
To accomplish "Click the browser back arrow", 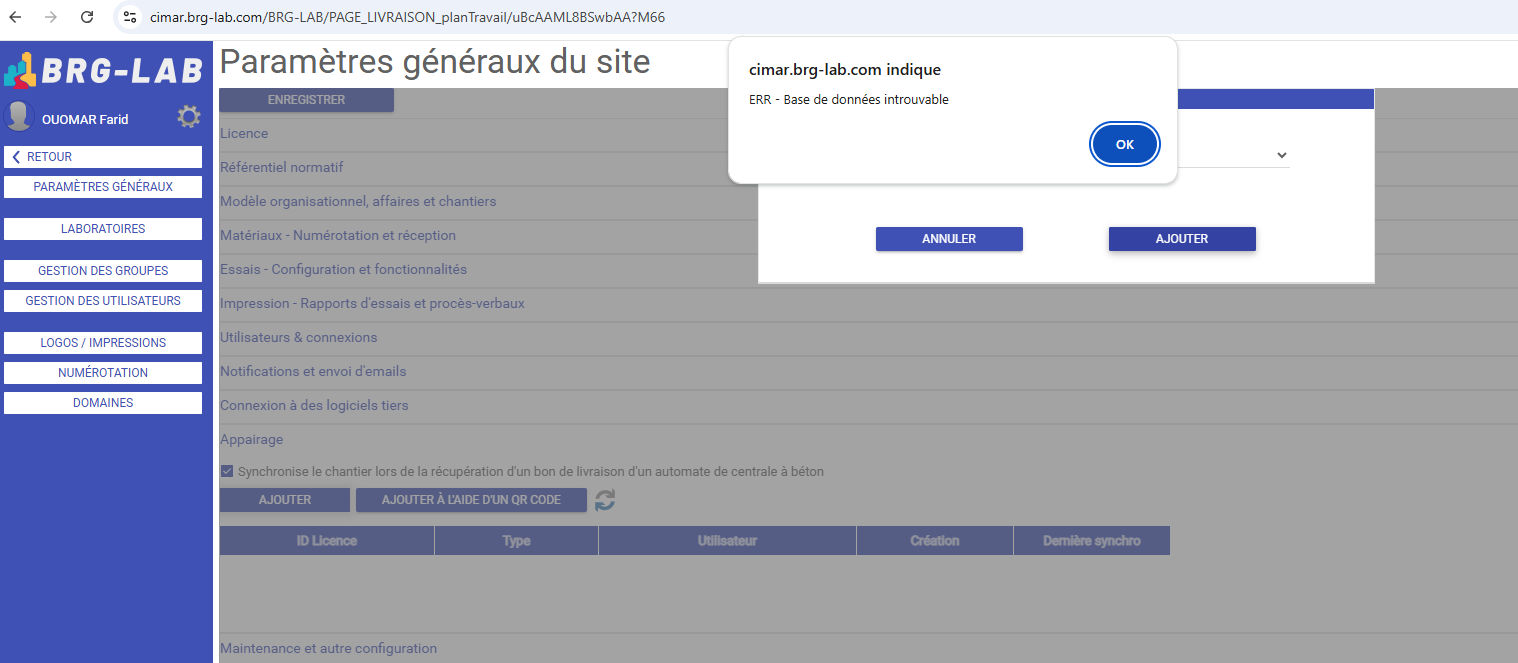I will click(16, 17).
